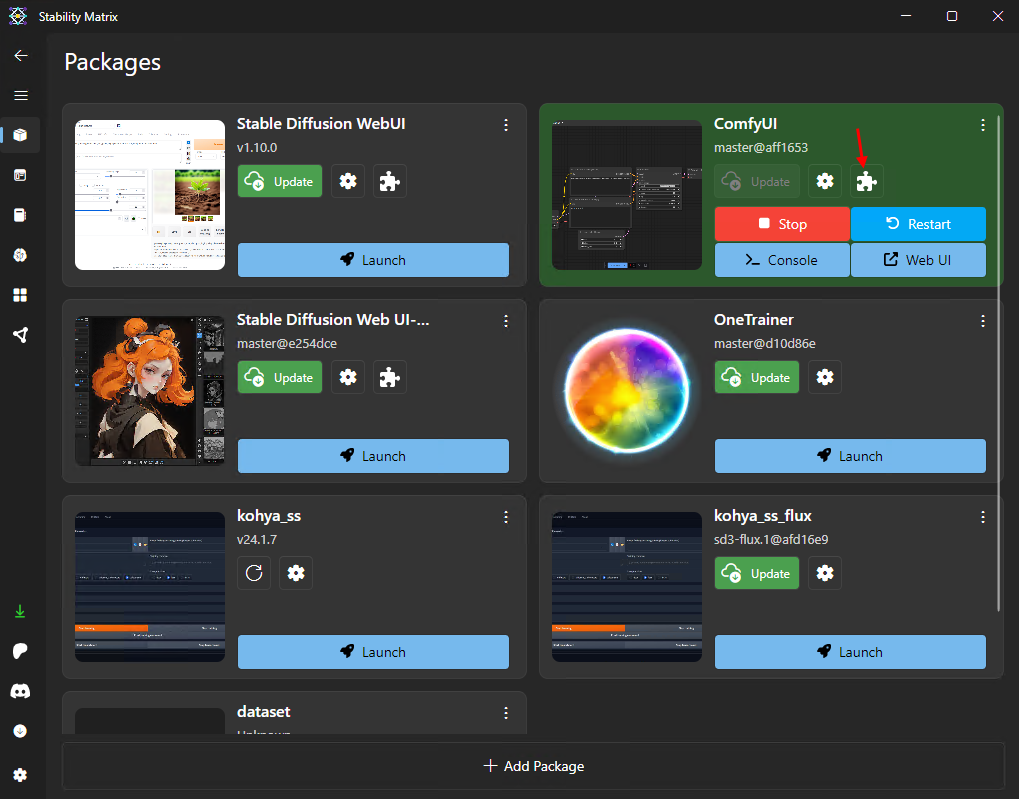Screen dimensions: 1019x799
Task: Launch kohya_ss_flux
Action: pos(850,652)
